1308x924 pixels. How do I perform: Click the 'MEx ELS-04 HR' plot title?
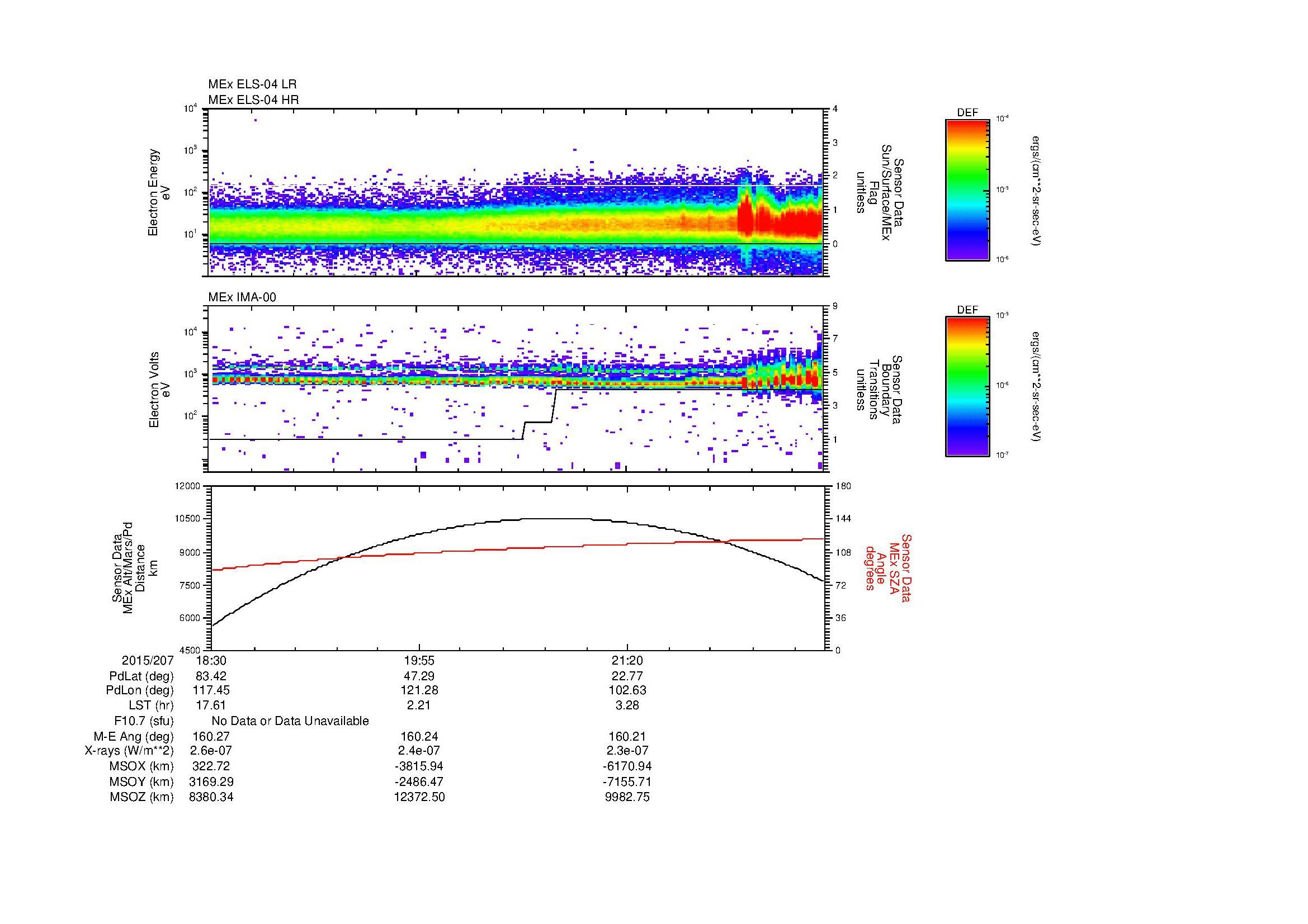253,99
